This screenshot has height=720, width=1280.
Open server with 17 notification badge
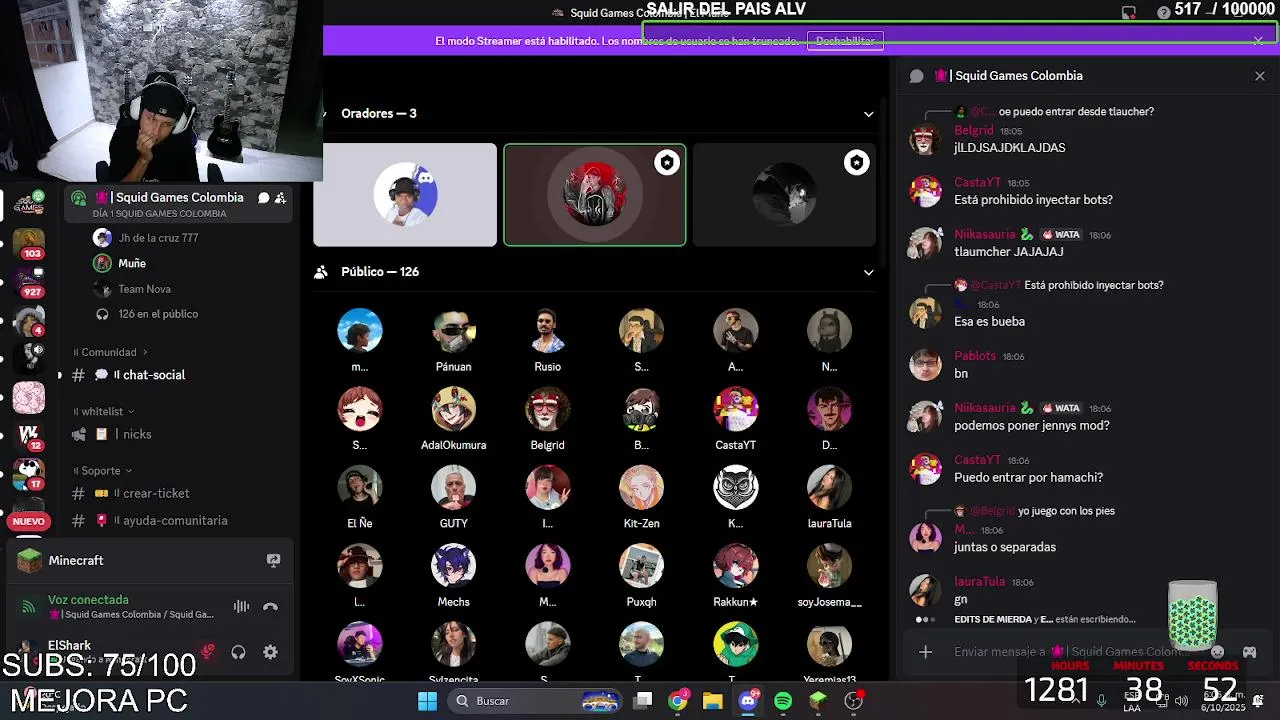tap(29, 474)
